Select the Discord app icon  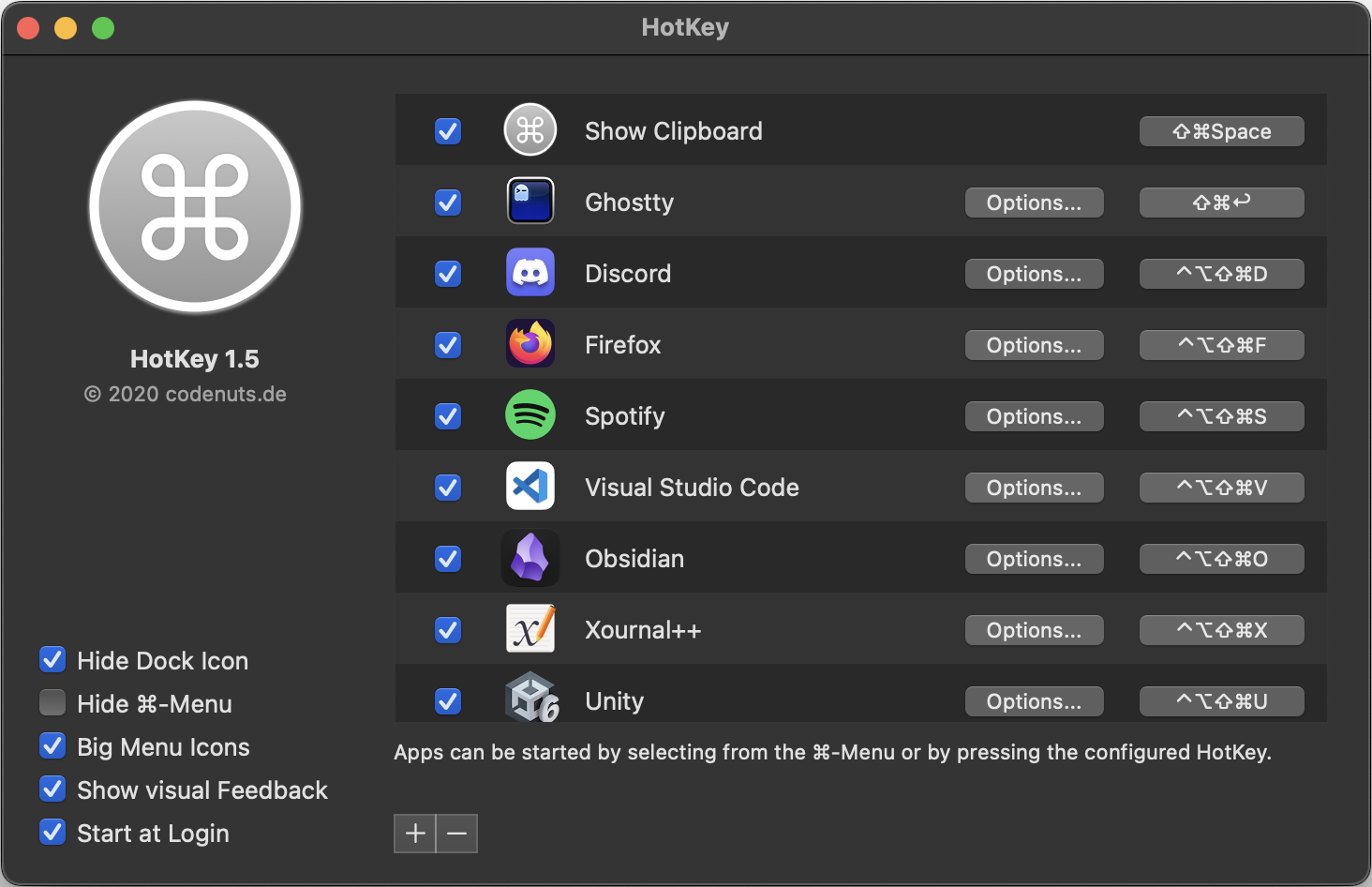coord(530,273)
